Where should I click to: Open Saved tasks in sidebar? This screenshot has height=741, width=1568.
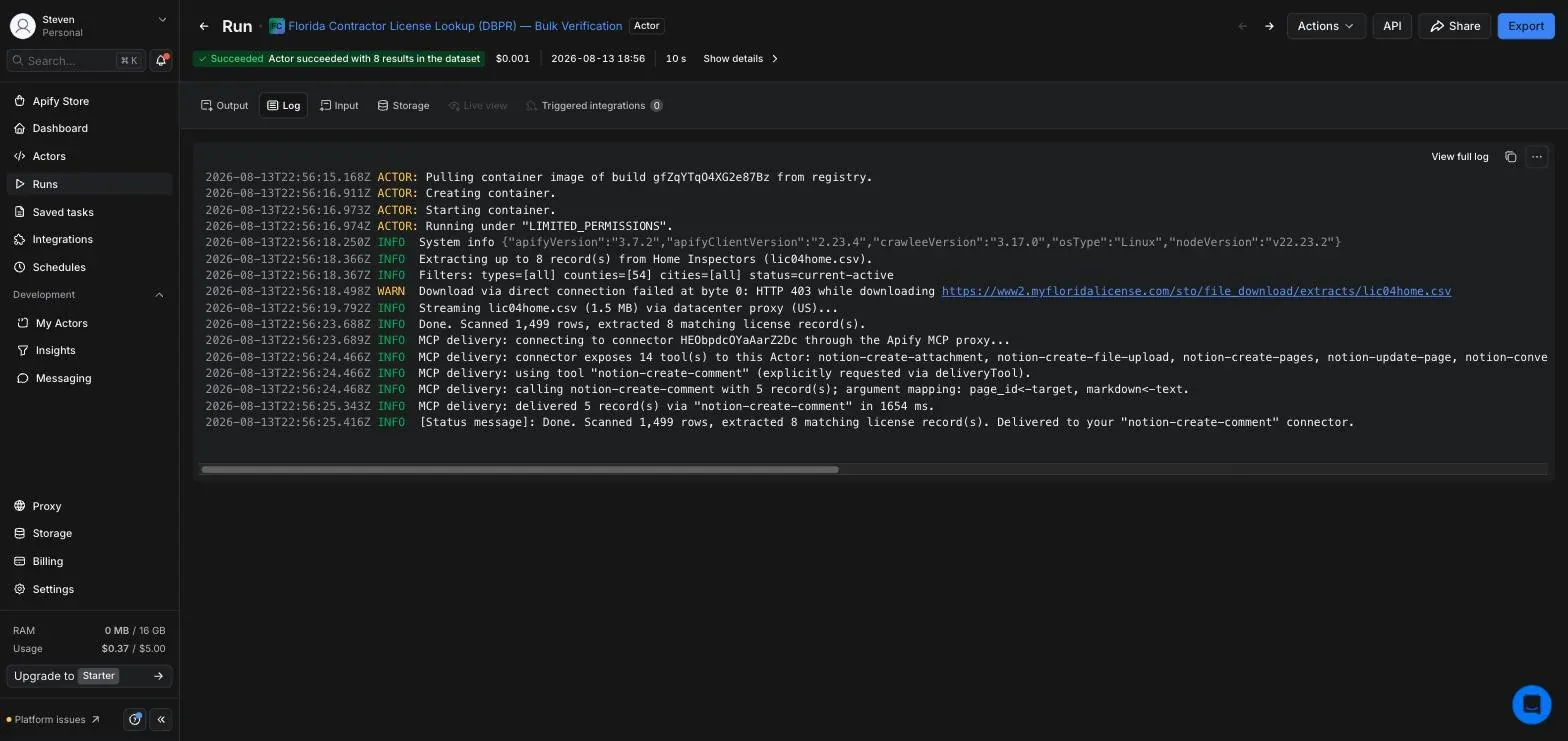point(89,212)
